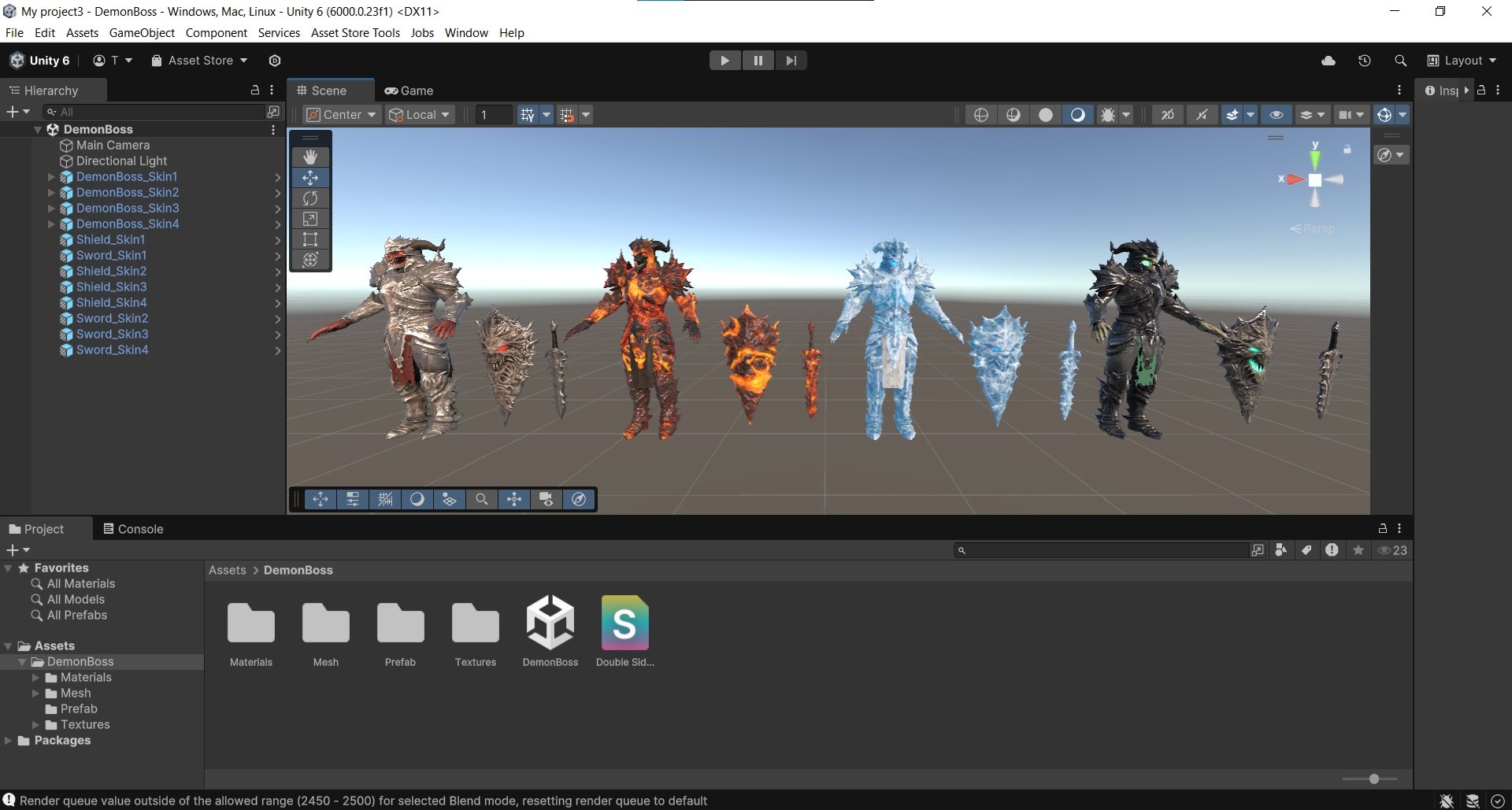The image size is (1512, 810).
Task: Switch to the Game tab
Action: click(x=409, y=91)
